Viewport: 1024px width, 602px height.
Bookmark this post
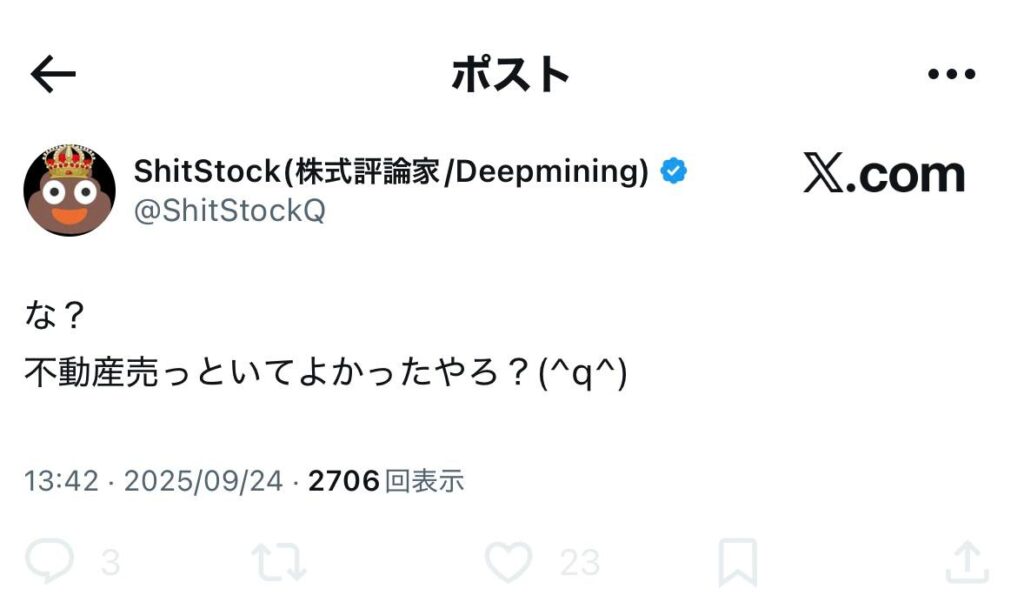[738, 563]
